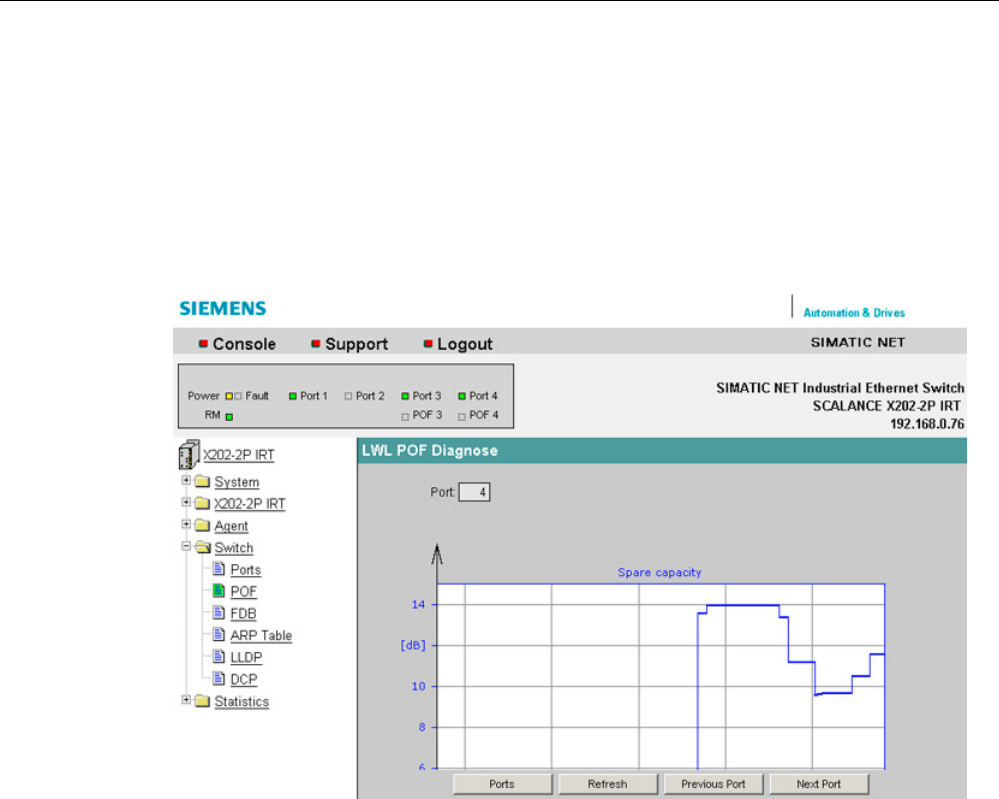Click the Spare capacity graph line
The image size is (999, 799).
pos(742,605)
